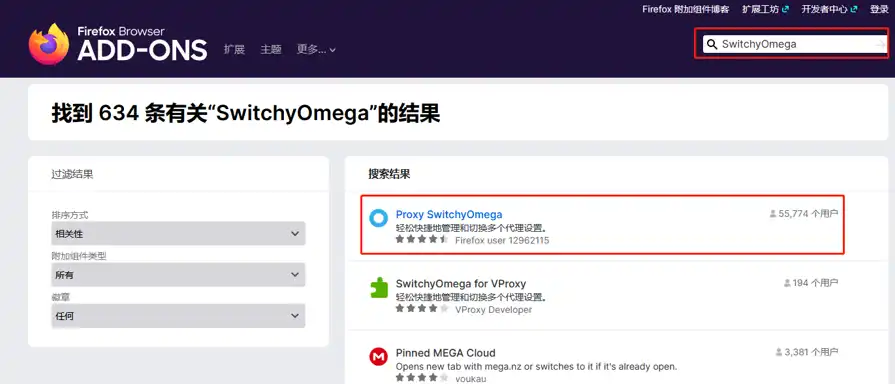Image resolution: width=895 pixels, height=384 pixels.
Task: Click user icon beside 3,381 个用户
Action: [779, 353]
